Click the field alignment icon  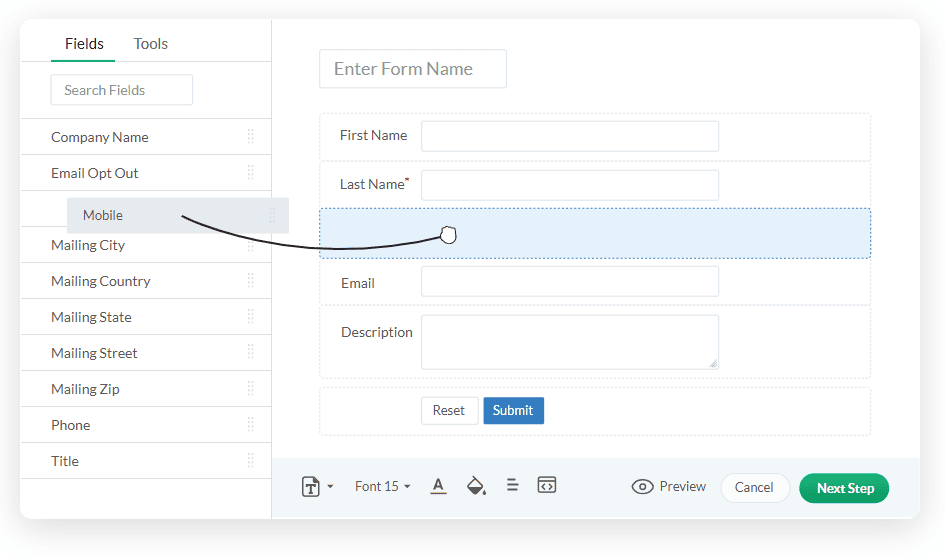point(512,485)
